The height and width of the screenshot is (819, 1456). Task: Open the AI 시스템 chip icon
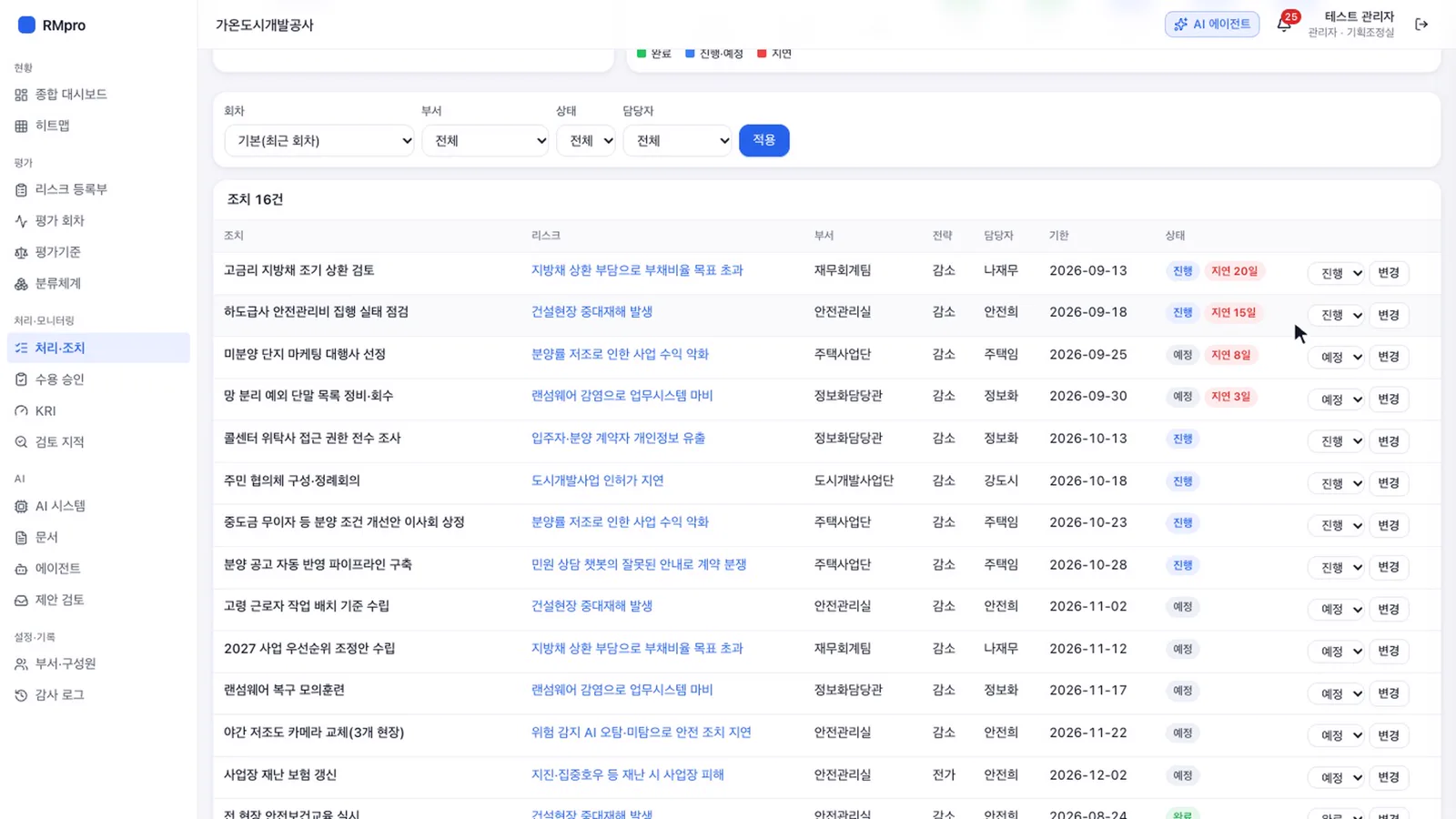pyautogui.click(x=21, y=506)
